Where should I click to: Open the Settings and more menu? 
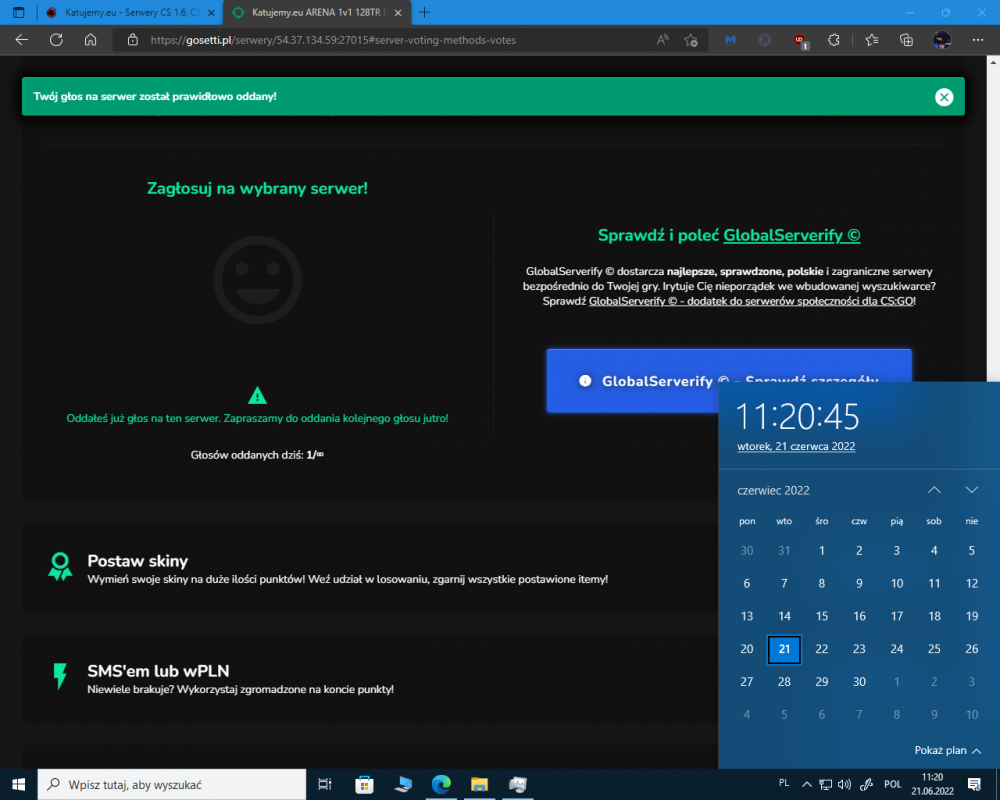(x=978, y=40)
